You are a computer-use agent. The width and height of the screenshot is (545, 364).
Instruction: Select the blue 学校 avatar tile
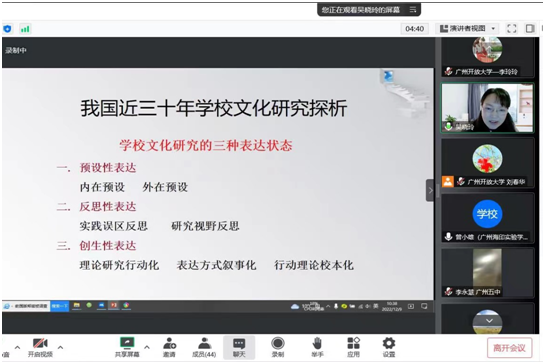487,214
